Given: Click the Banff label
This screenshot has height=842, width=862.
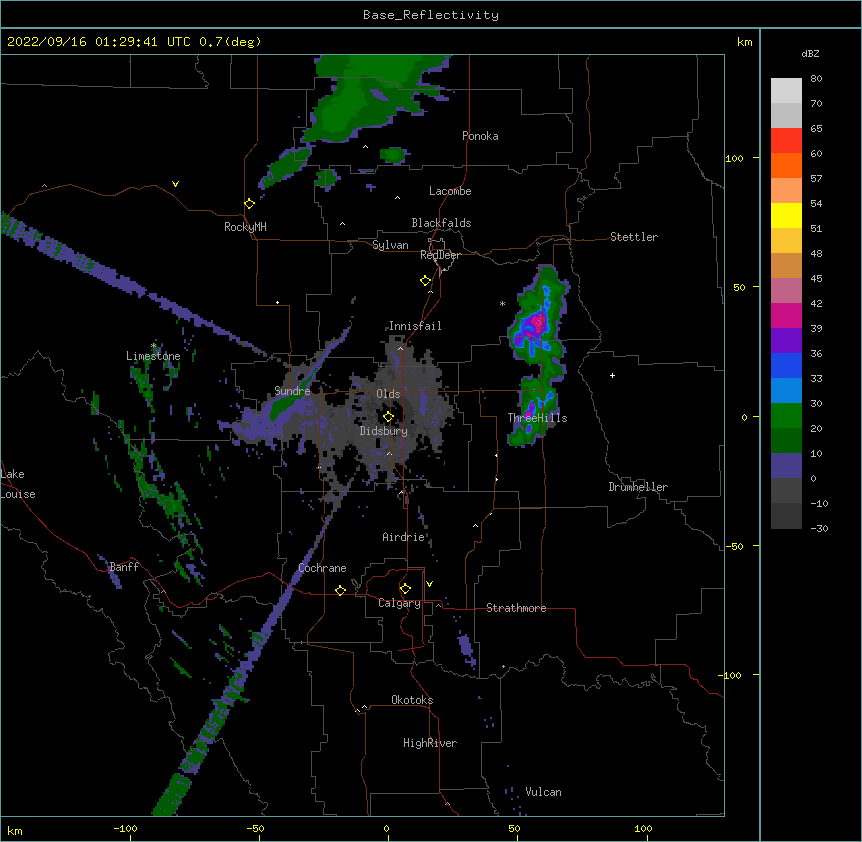Looking at the screenshot, I should pos(124,567).
